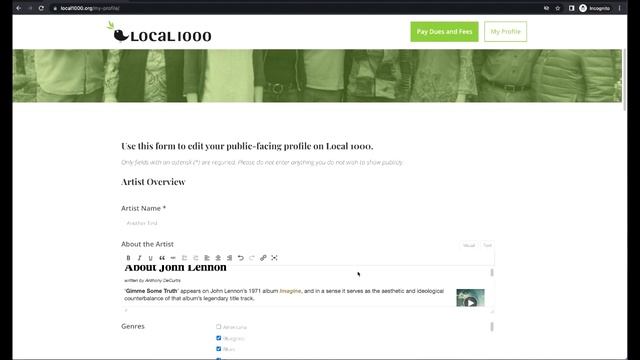
Task: Click the 'About John Lennon' heading text
Action: pyautogui.click(x=176, y=267)
